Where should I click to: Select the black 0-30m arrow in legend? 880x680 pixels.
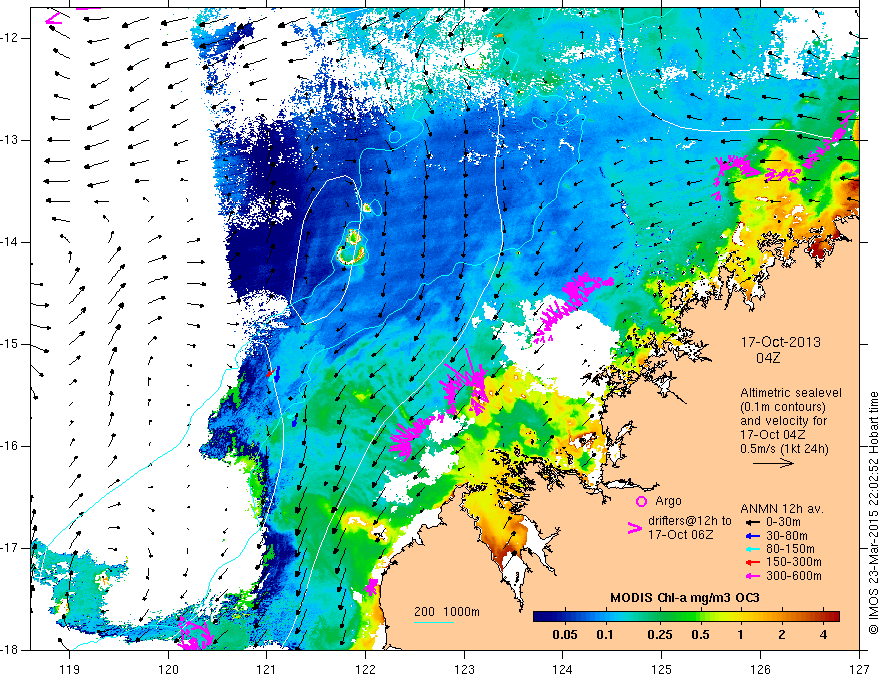(753, 522)
